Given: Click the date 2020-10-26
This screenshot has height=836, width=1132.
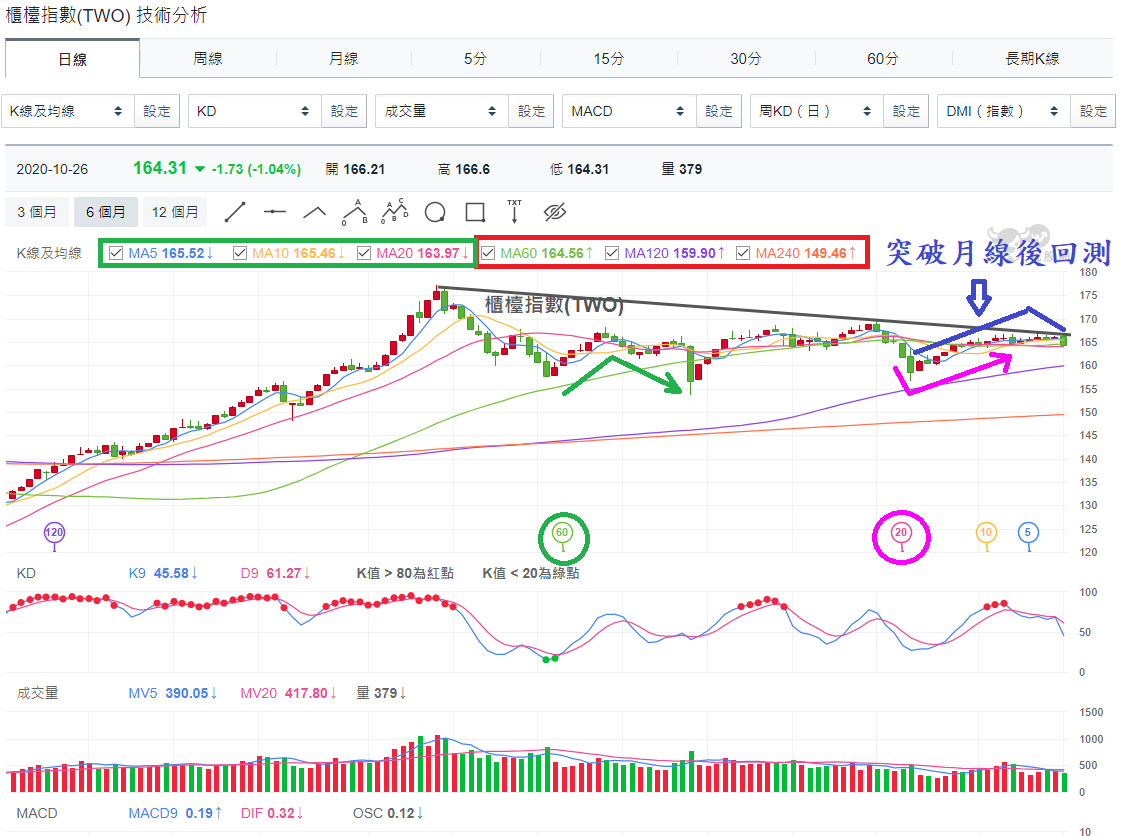Looking at the screenshot, I should pyautogui.click(x=52, y=169).
